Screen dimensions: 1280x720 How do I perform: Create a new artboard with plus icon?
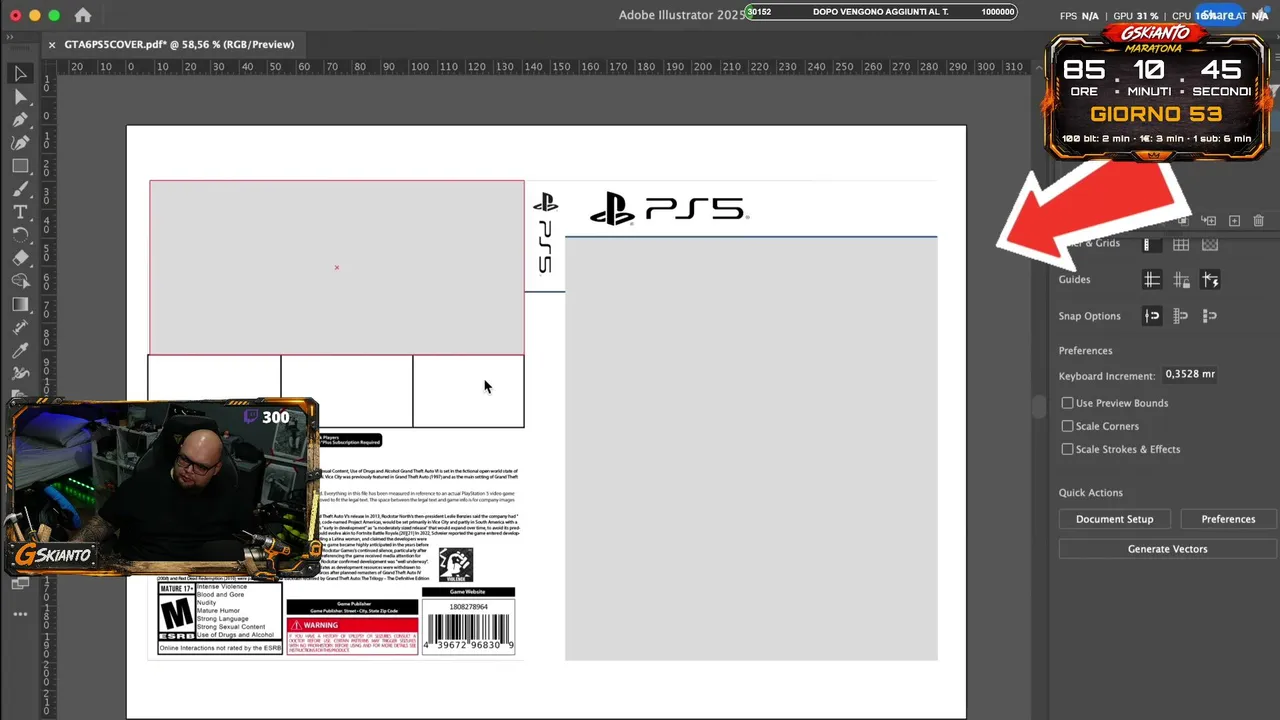click(1234, 220)
